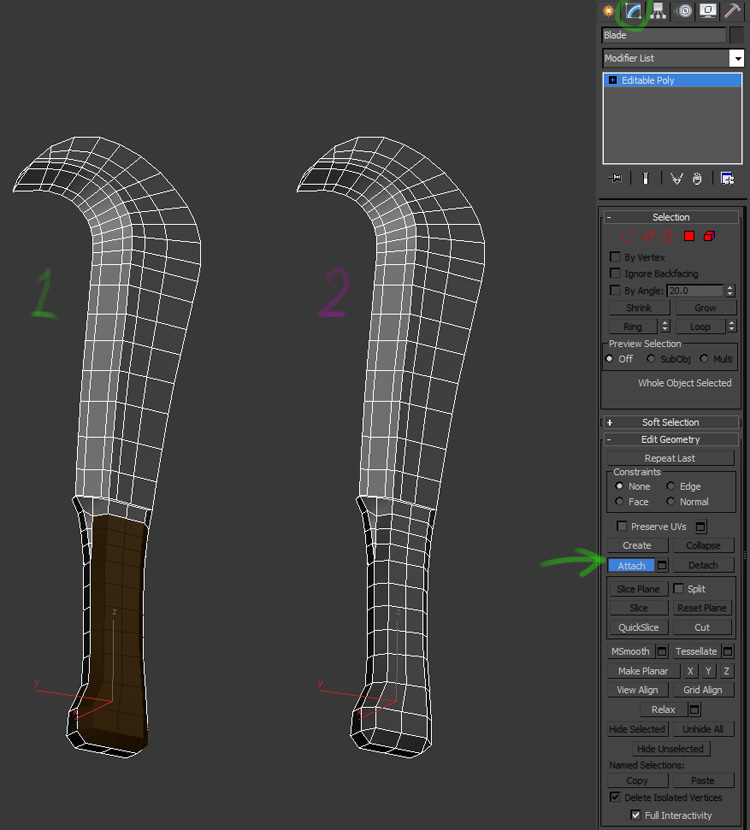Click the Detach button
The height and width of the screenshot is (830, 750).
click(703, 565)
